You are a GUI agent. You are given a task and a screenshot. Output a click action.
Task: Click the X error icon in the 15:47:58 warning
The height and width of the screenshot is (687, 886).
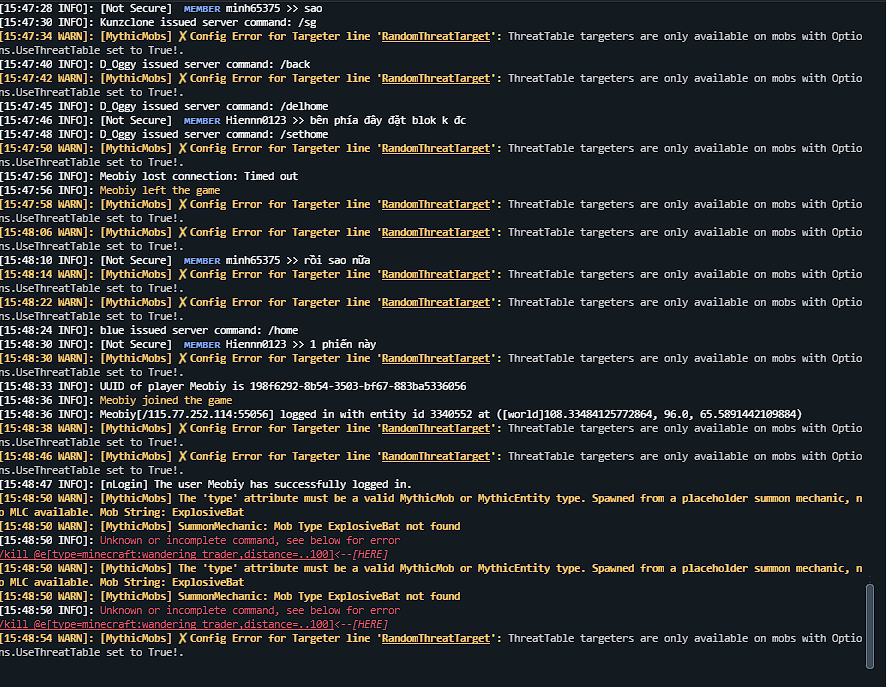[183, 204]
